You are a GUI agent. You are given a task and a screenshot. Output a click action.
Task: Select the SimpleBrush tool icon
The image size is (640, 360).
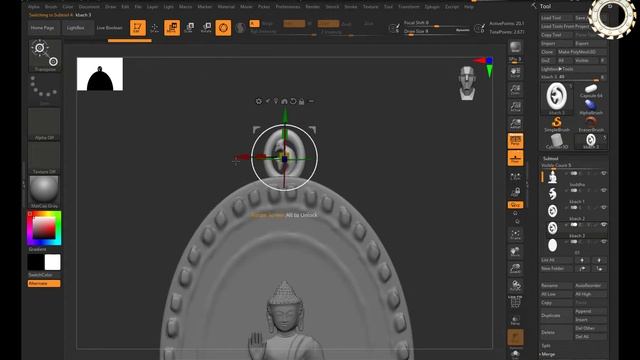coord(557,124)
